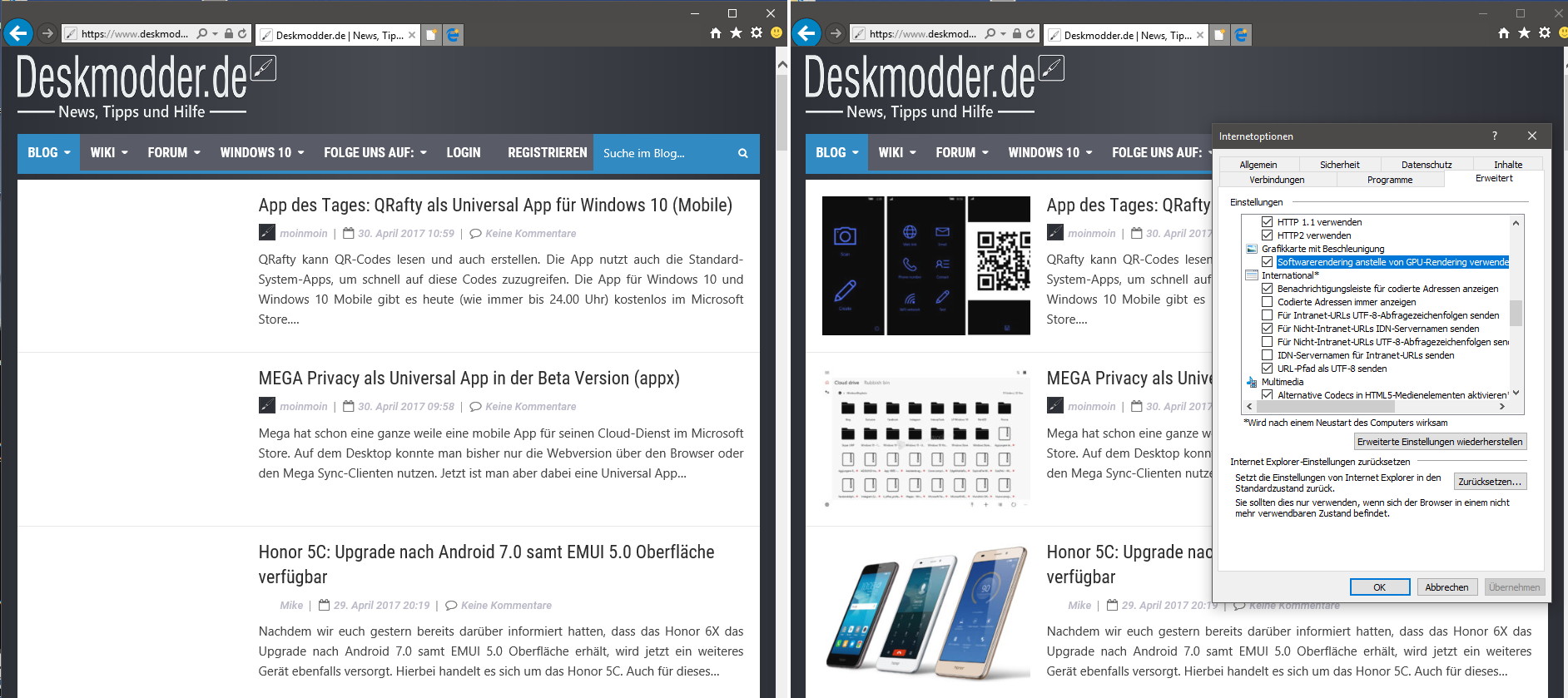Click the Back arrow in right browser window
The width and height of the screenshot is (1568, 698).
pos(806,33)
